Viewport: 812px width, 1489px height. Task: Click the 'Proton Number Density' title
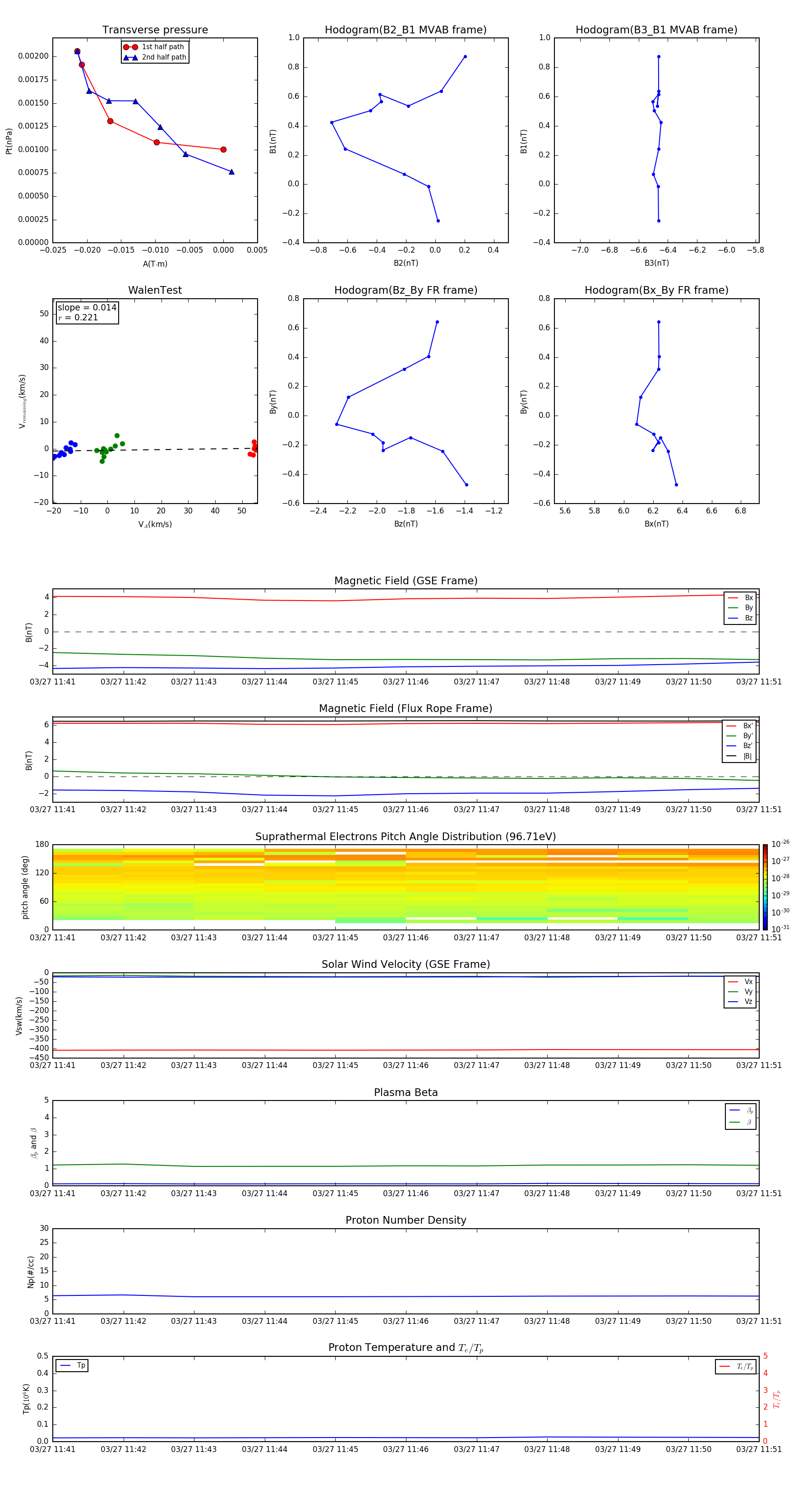406,1220
